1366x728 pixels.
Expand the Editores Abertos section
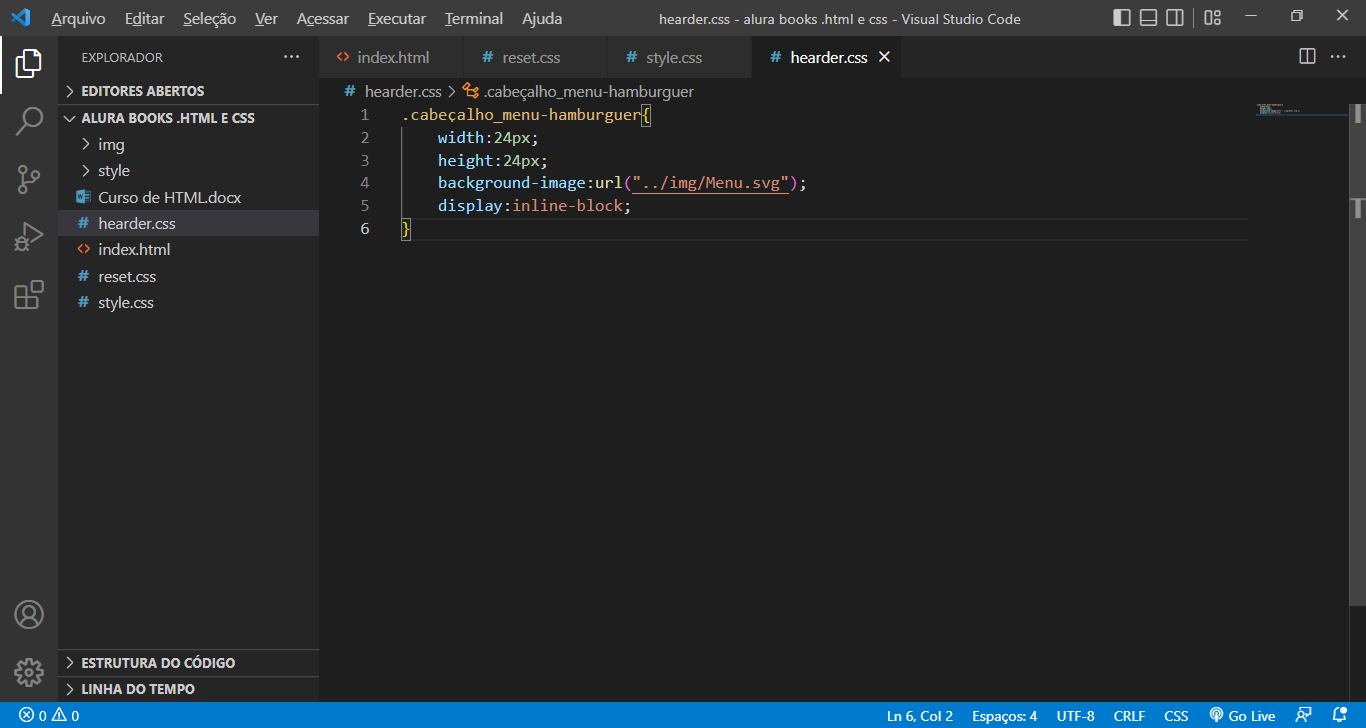(x=188, y=91)
